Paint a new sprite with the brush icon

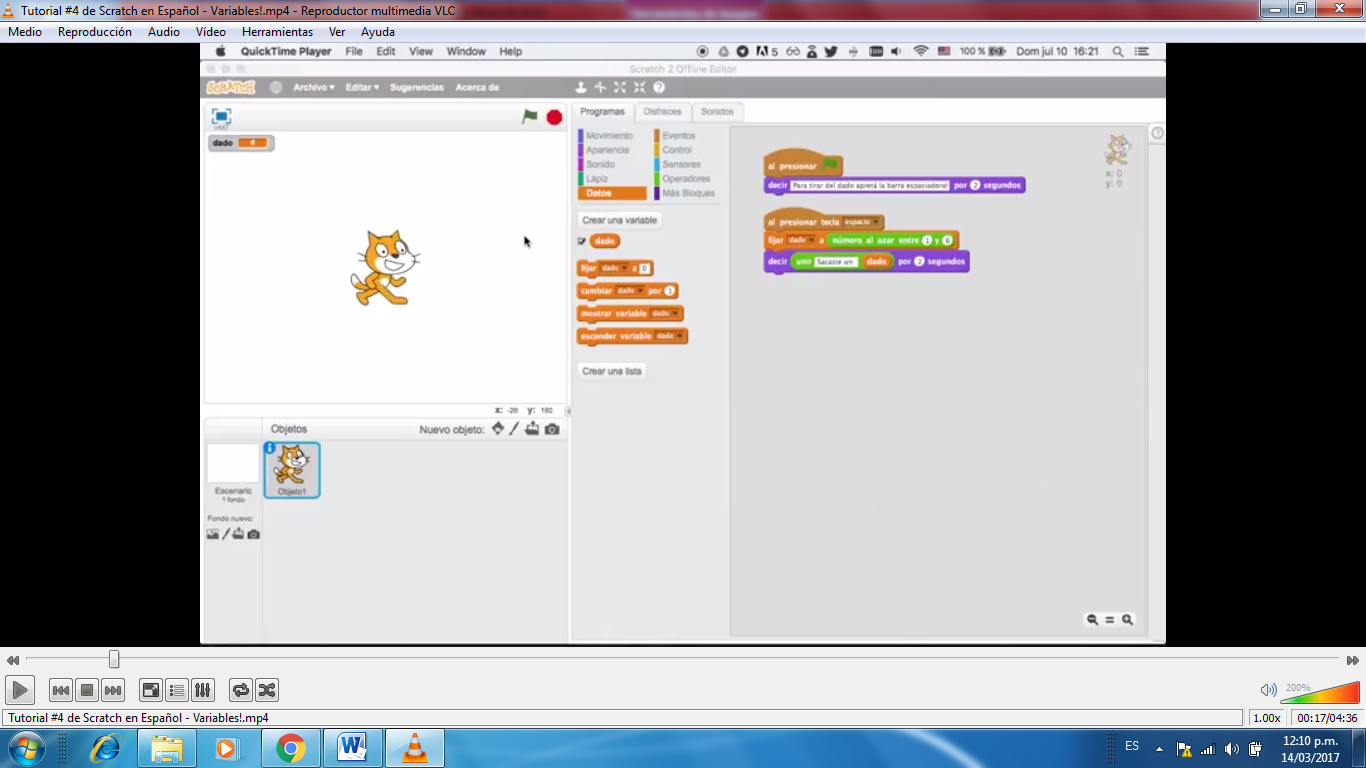pyautogui.click(x=514, y=428)
